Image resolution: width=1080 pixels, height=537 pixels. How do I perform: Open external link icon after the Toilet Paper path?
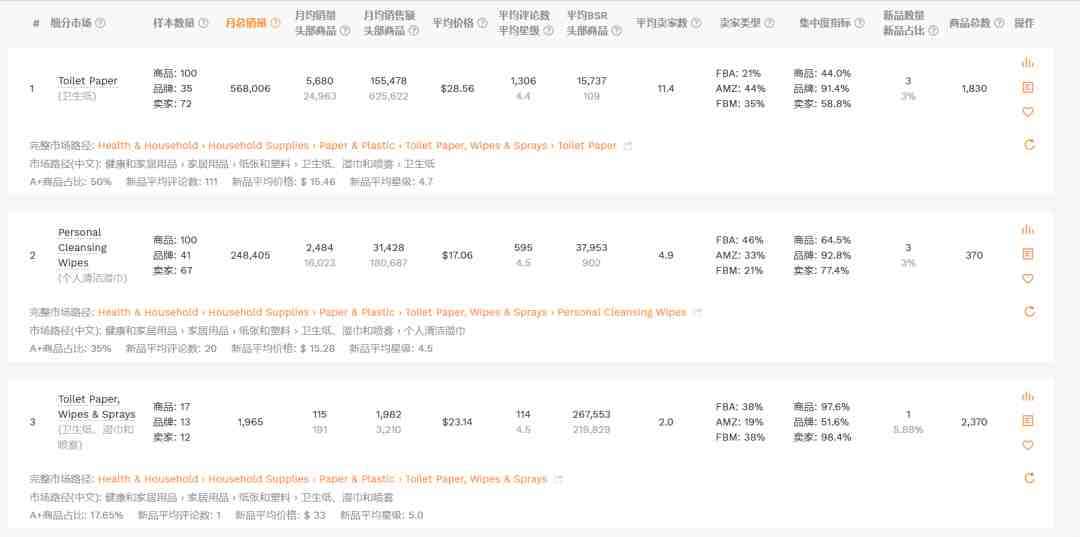[627, 146]
